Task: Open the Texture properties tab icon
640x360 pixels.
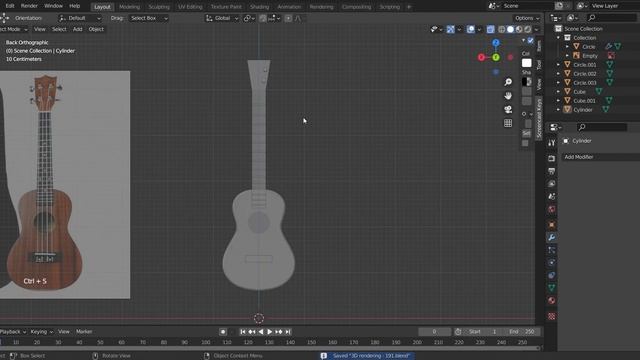Action: [x=551, y=316]
